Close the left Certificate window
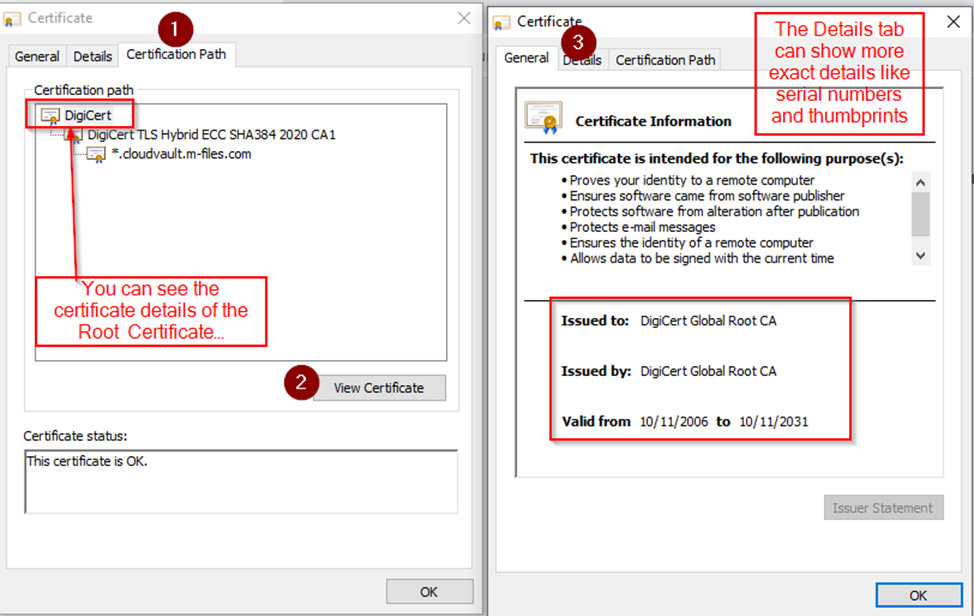974x616 pixels. point(464,18)
